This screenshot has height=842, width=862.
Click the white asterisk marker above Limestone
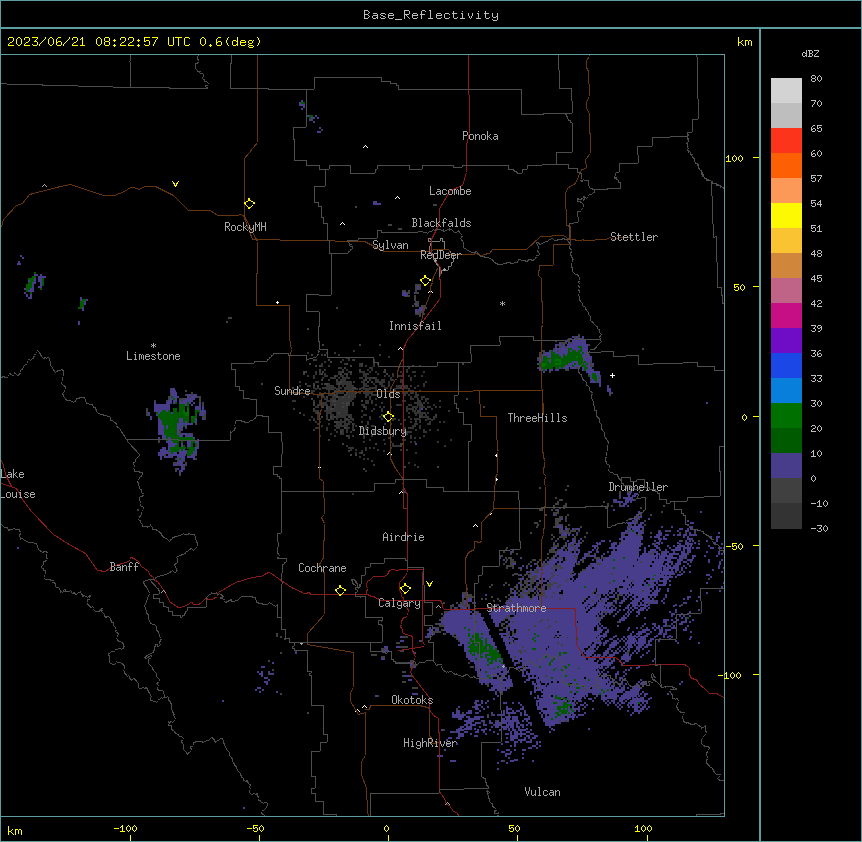tap(153, 345)
